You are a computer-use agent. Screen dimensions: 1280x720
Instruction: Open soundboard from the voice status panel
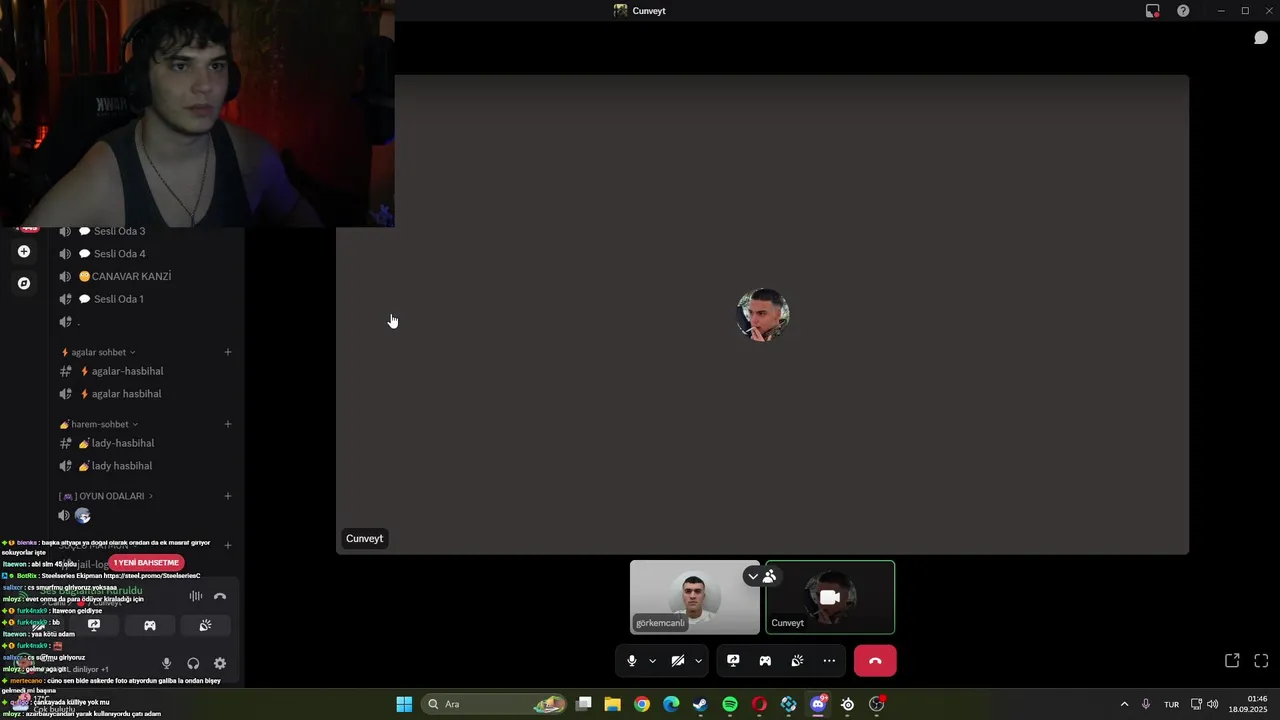click(x=205, y=625)
